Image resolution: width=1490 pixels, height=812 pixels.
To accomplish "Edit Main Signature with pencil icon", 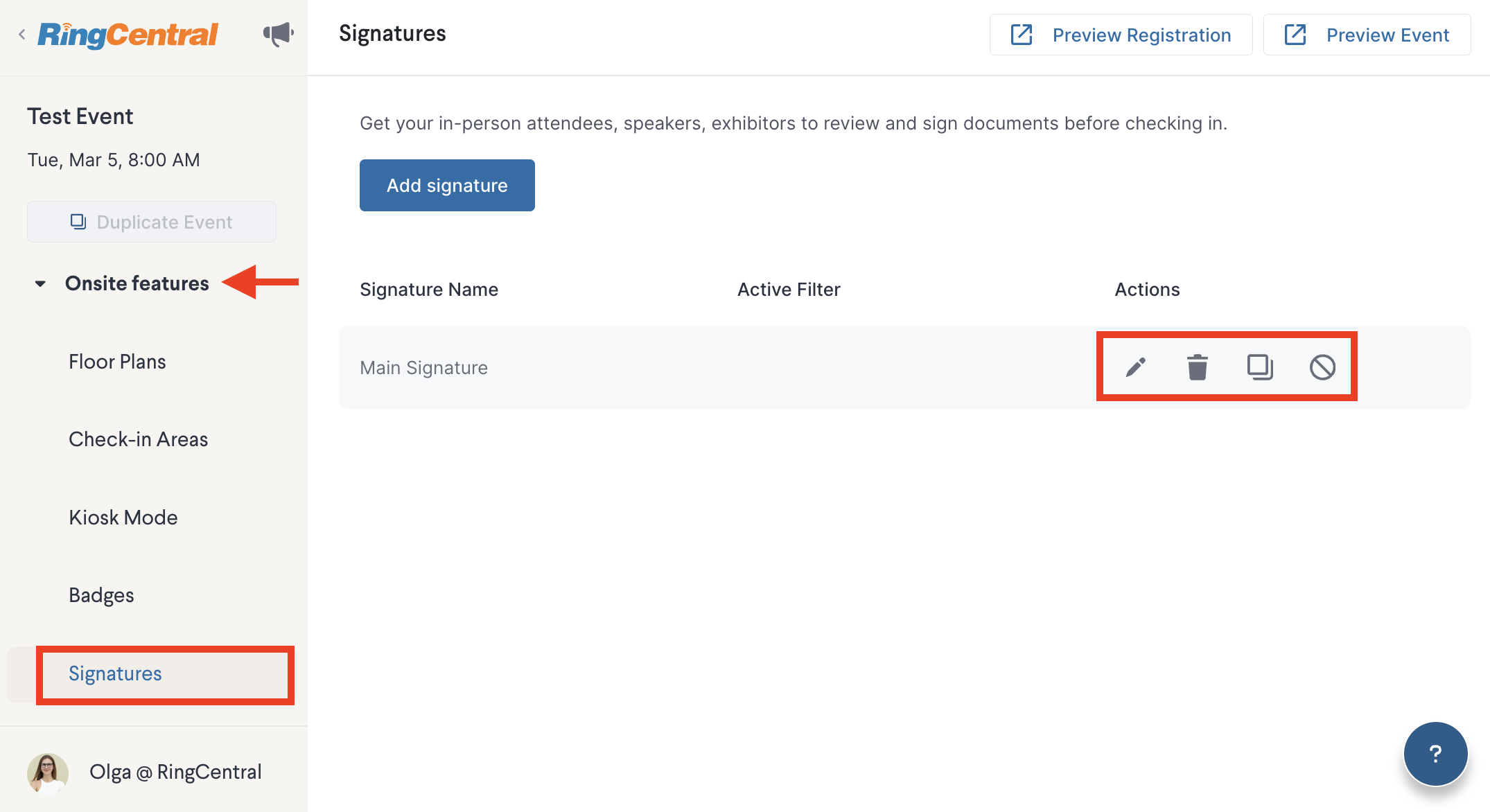I will 1135,367.
